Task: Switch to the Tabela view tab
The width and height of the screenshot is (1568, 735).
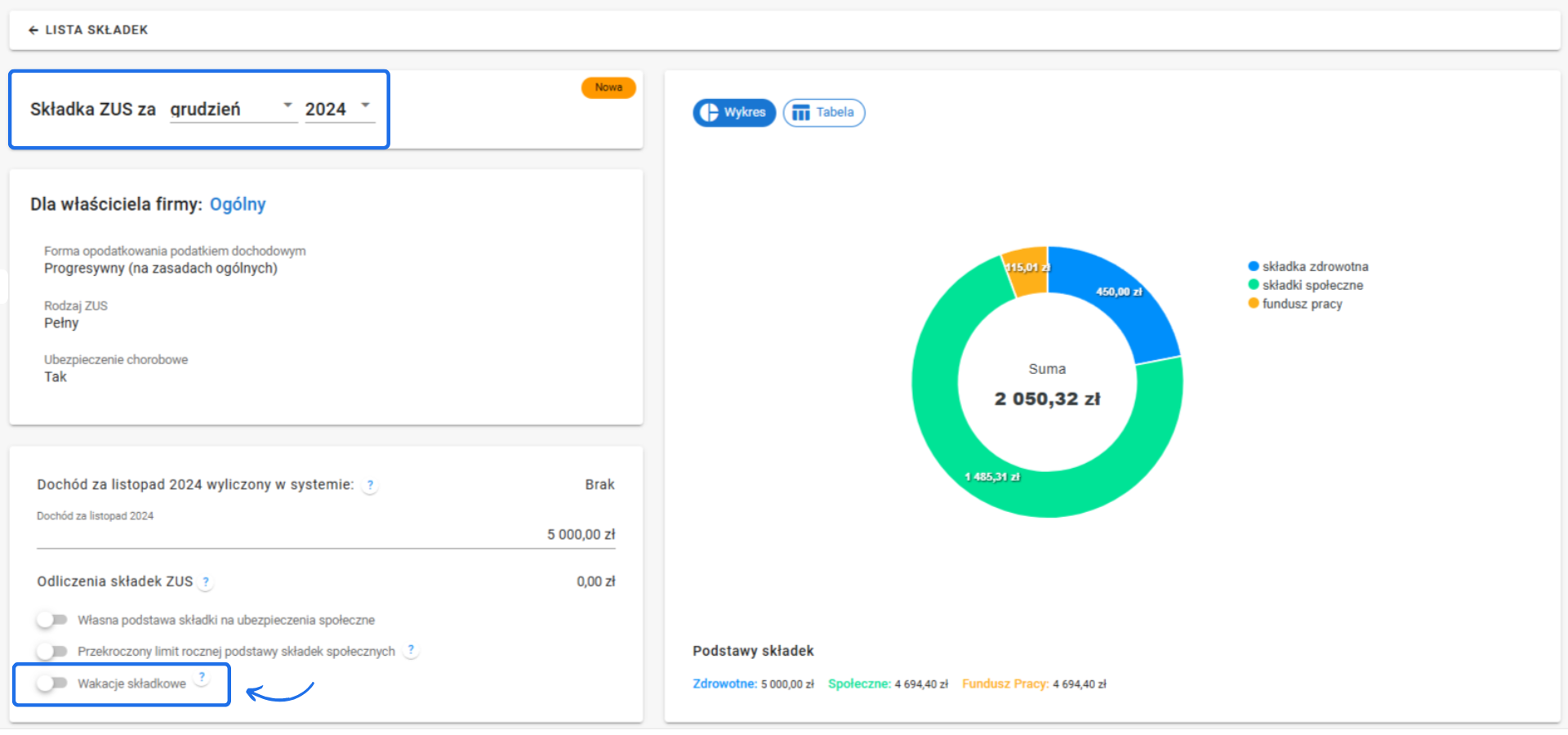Action: point(823,113)
